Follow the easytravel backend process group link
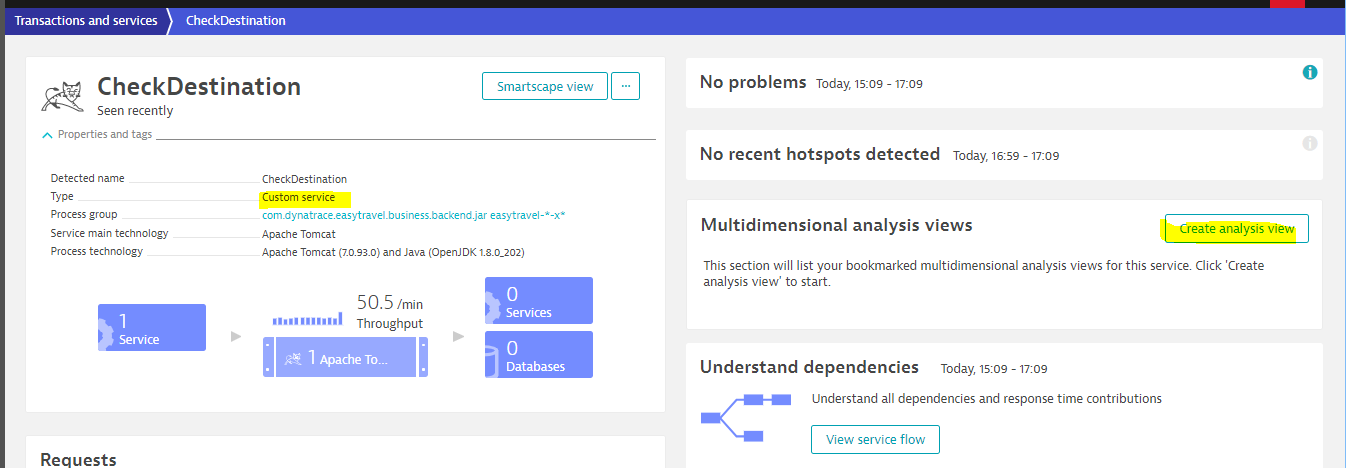Viewport: 1346px width, 468px height. point(413,215)
